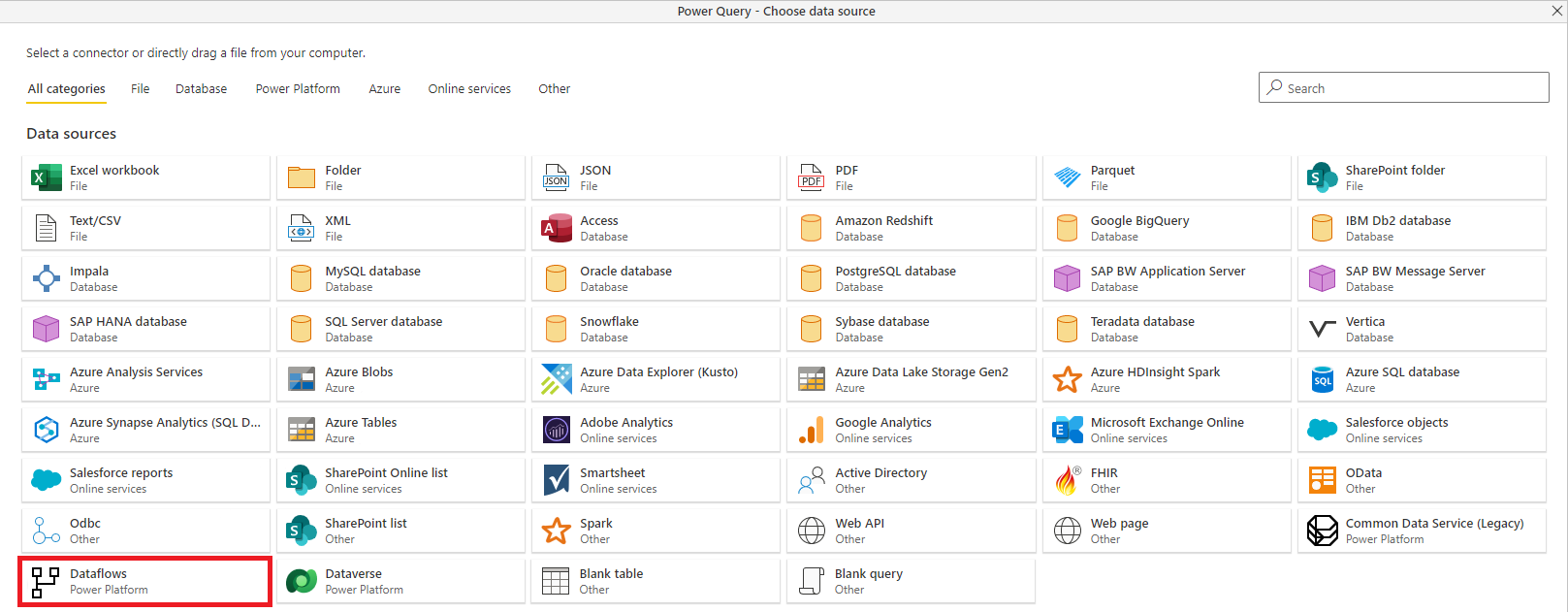1568x612 pixels.
Task: Click the Dataverse icon
Action: pos(302,581)
